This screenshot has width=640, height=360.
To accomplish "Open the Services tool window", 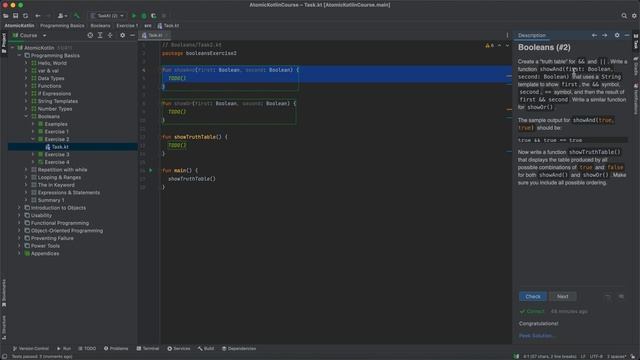I will (179, 349).
